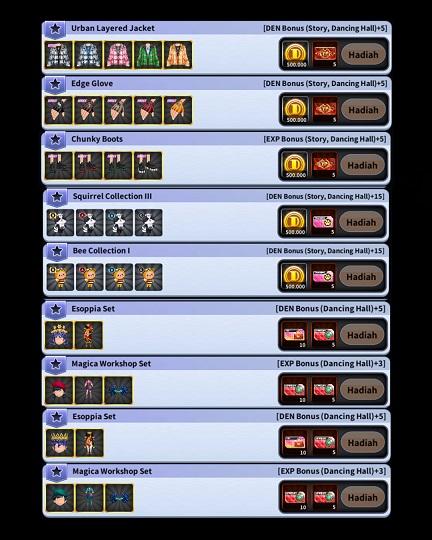This screenshot has width=432, height=540.
Task: Select the green hat in last Magica Workshop Set
Action: coord(60,498)
